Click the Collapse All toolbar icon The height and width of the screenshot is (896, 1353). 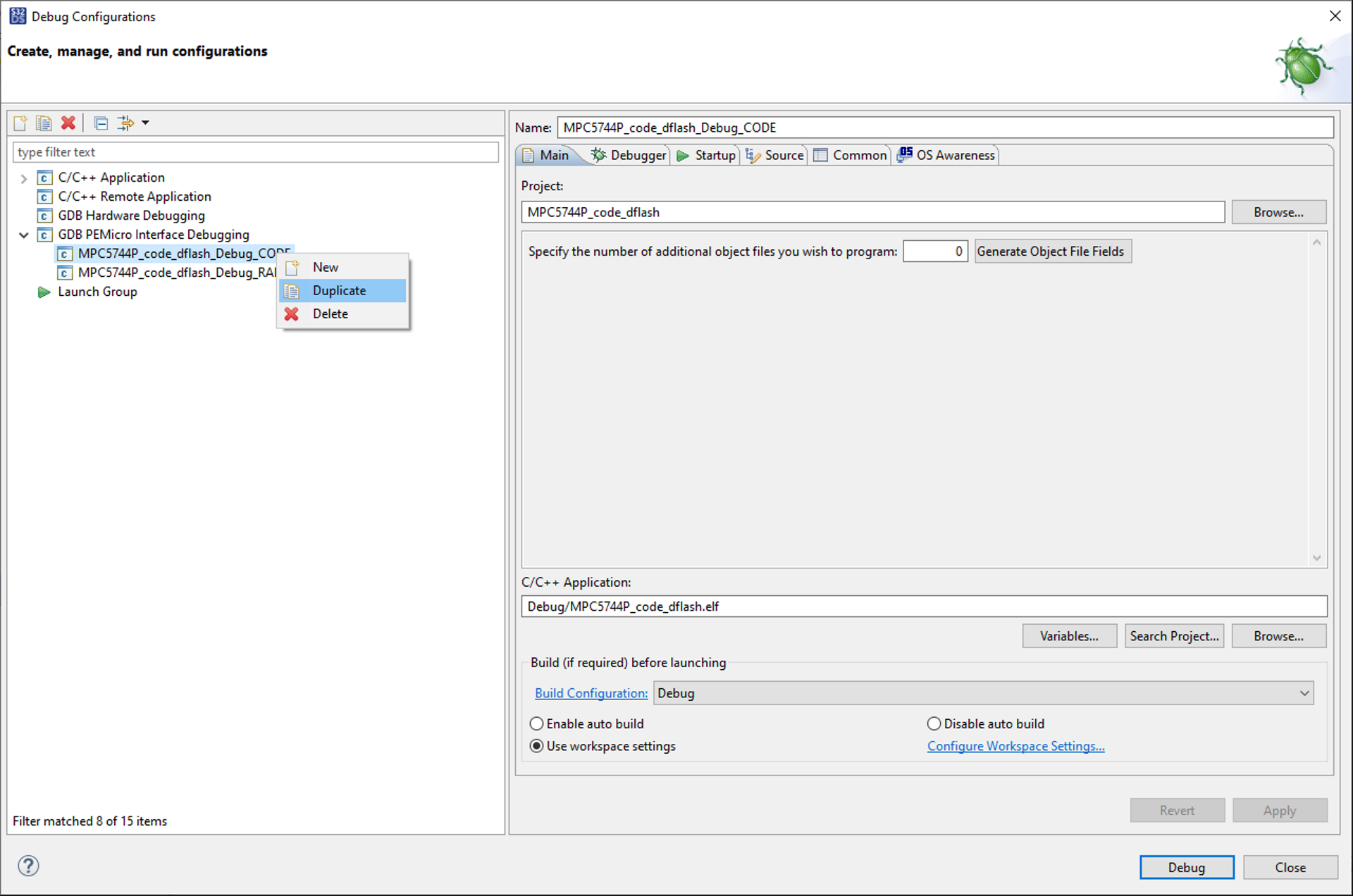101,123
